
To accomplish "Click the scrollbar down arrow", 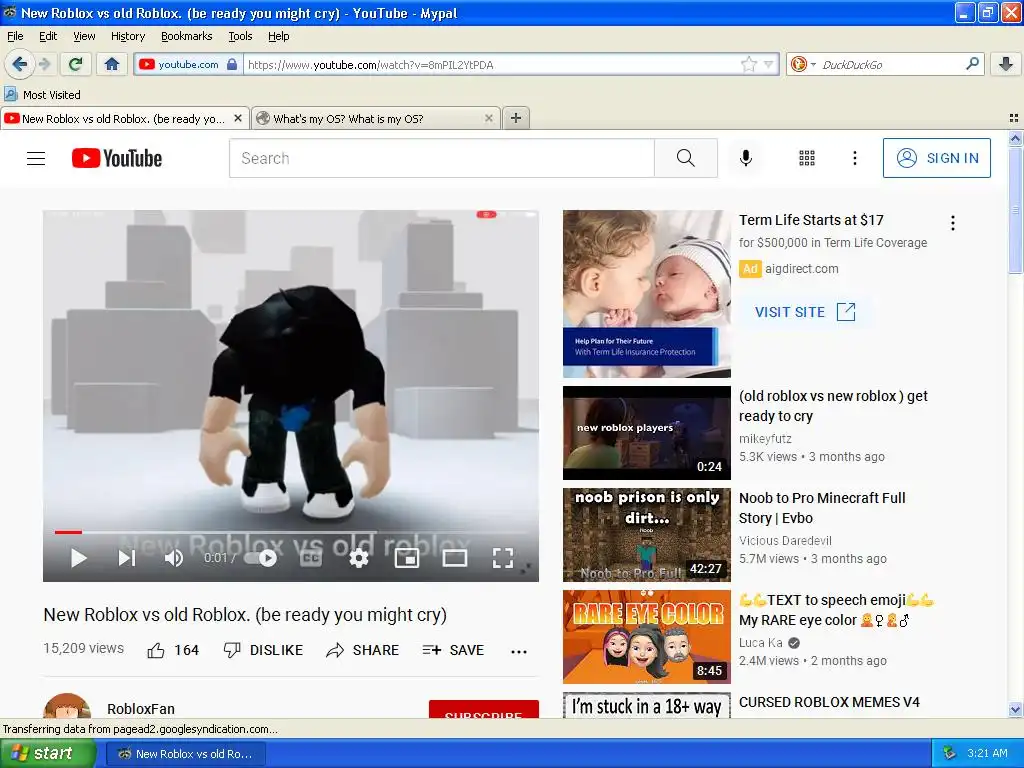I will click(x=1014, y=710).
